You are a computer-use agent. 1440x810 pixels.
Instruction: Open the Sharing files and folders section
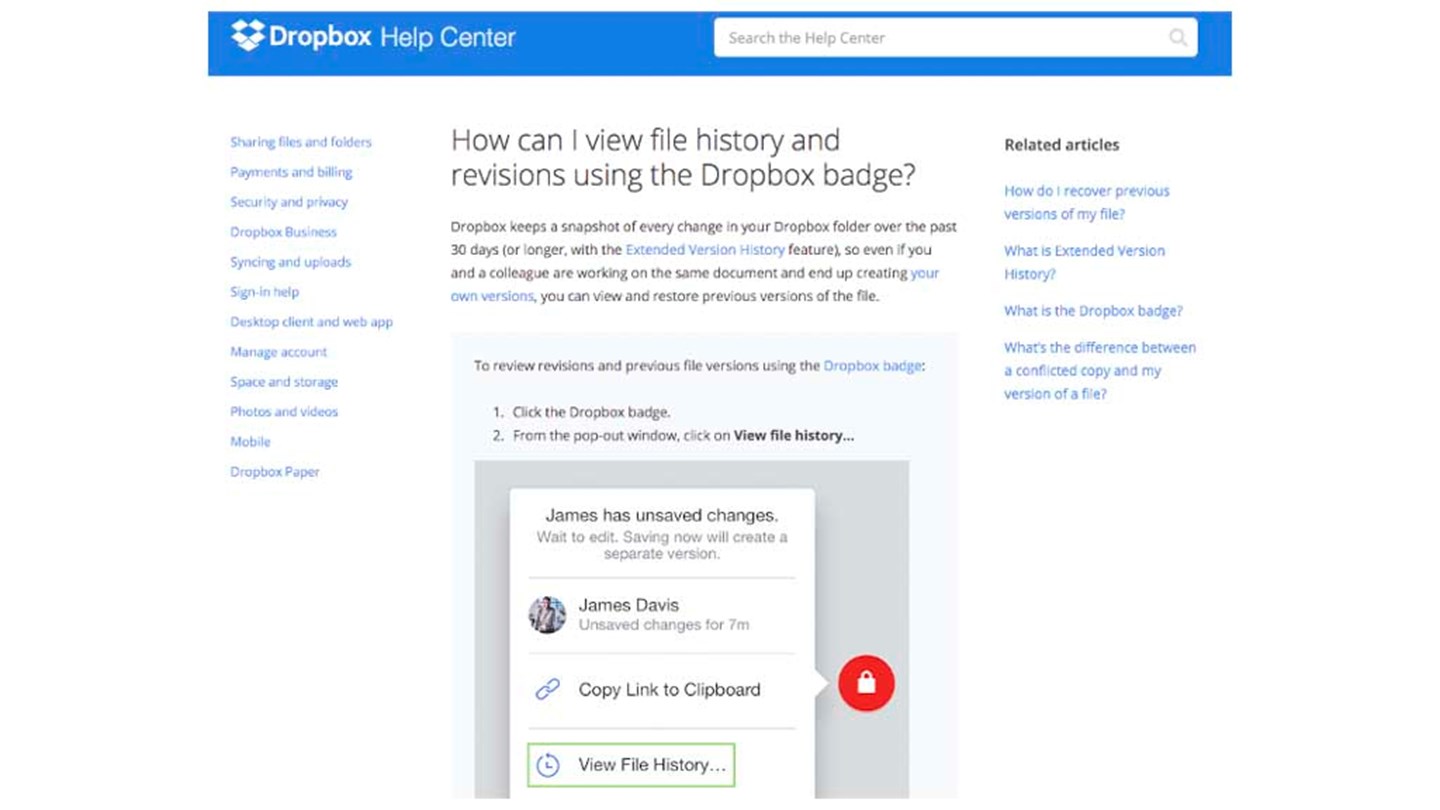pos(300,142)
